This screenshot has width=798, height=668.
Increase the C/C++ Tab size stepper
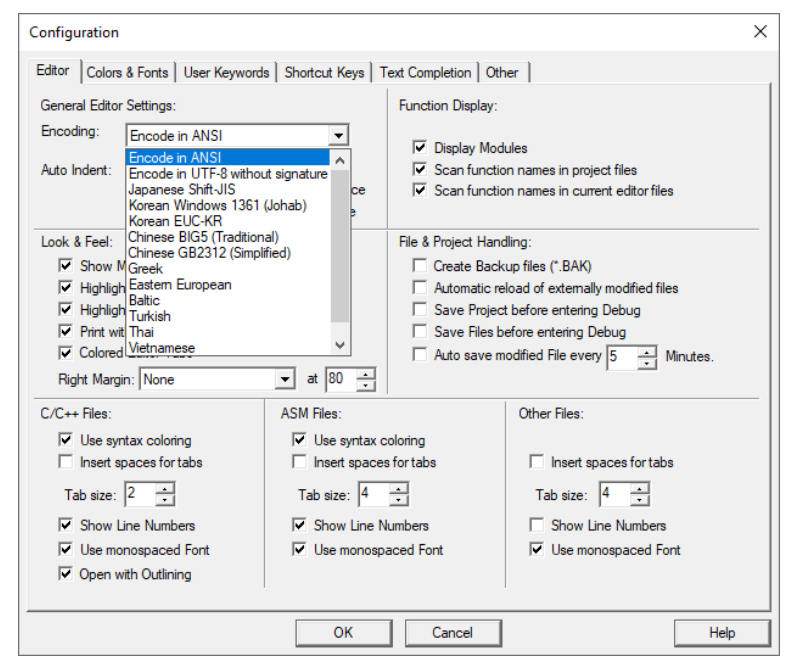[x=164, y=489]
